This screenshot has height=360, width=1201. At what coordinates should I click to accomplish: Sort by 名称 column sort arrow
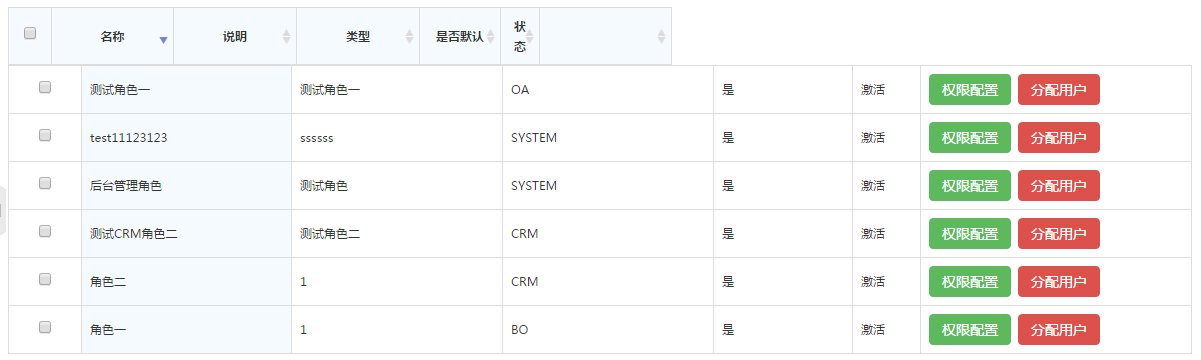[x=163, y=40]
